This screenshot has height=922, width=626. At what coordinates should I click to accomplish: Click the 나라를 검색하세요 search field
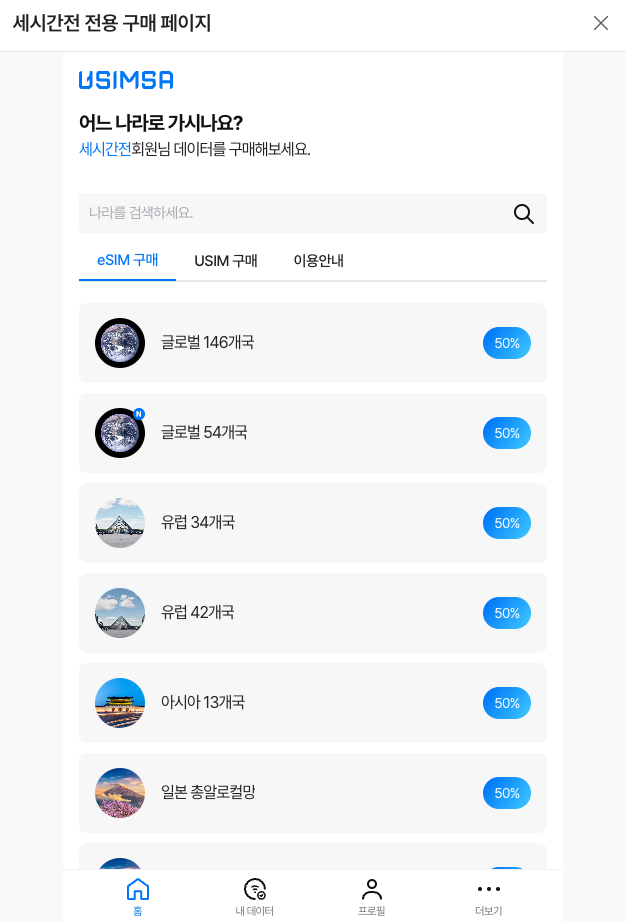(x=313, y=213)
